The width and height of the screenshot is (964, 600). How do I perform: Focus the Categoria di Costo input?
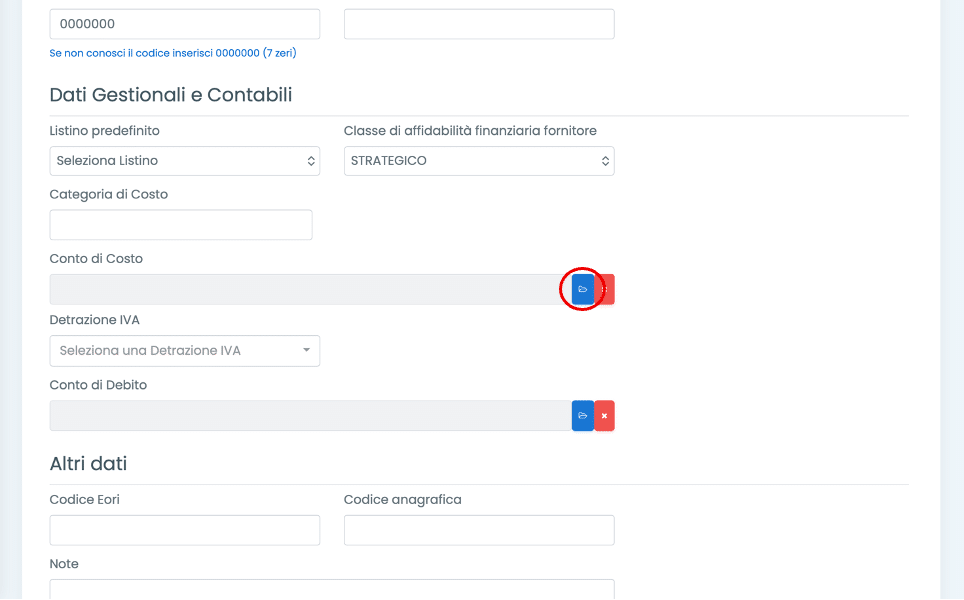click(181, 225)
